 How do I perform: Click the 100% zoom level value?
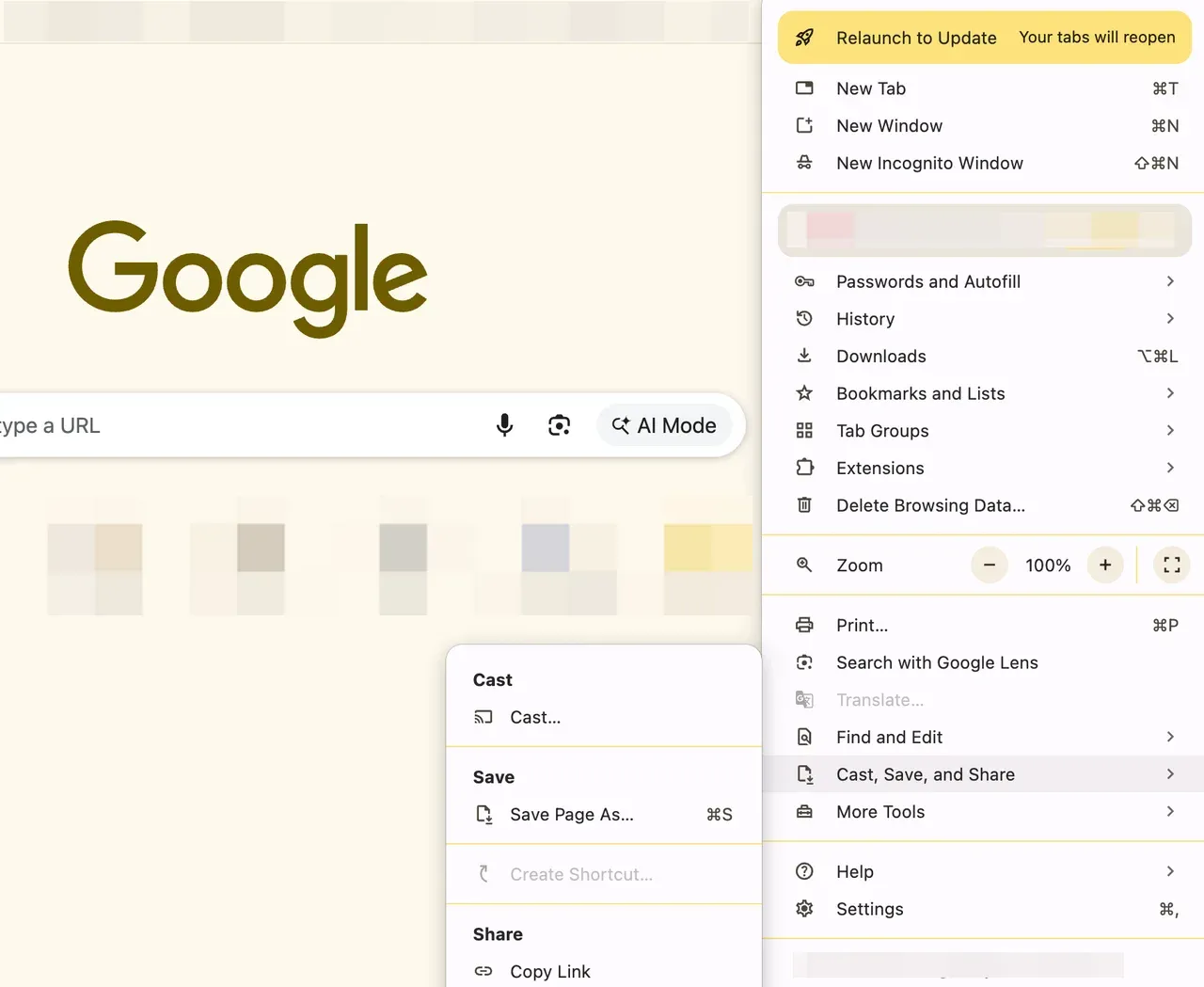point(1048,565)
